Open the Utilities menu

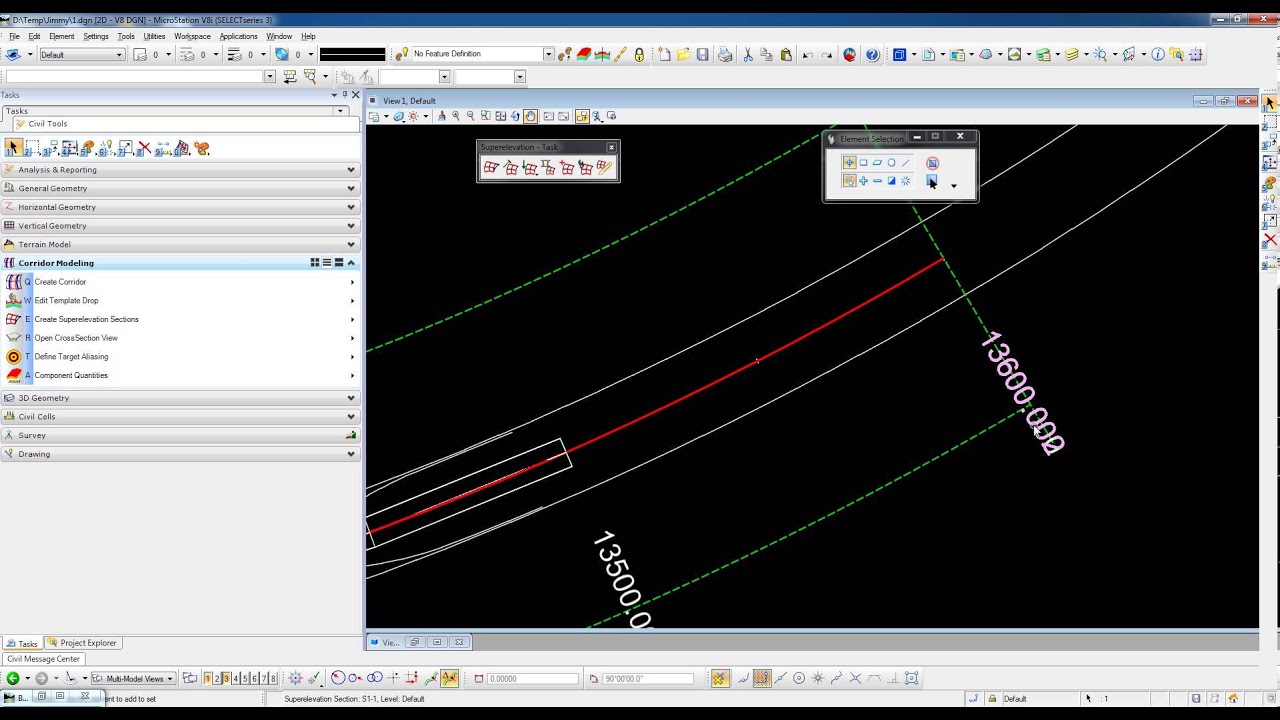(x=154, y=36)
